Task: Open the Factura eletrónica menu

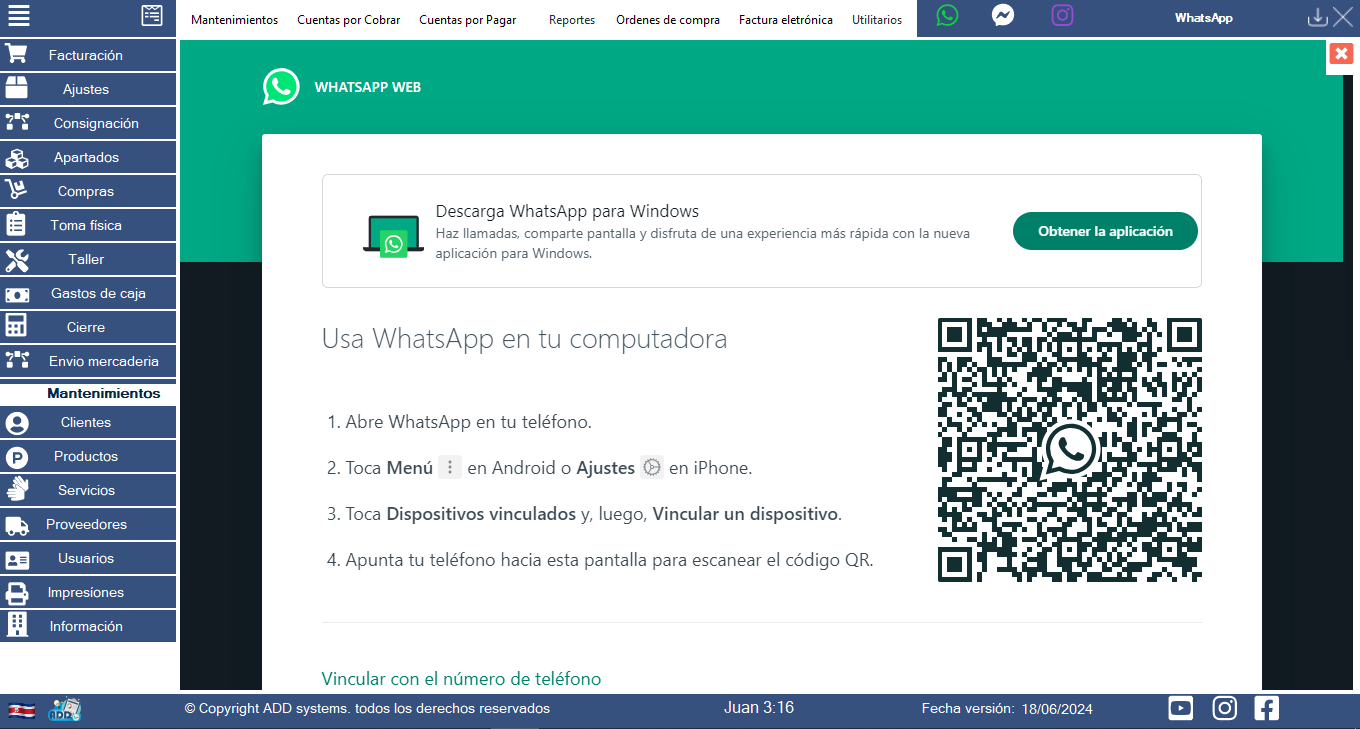Action: click(x=786, y=20)
